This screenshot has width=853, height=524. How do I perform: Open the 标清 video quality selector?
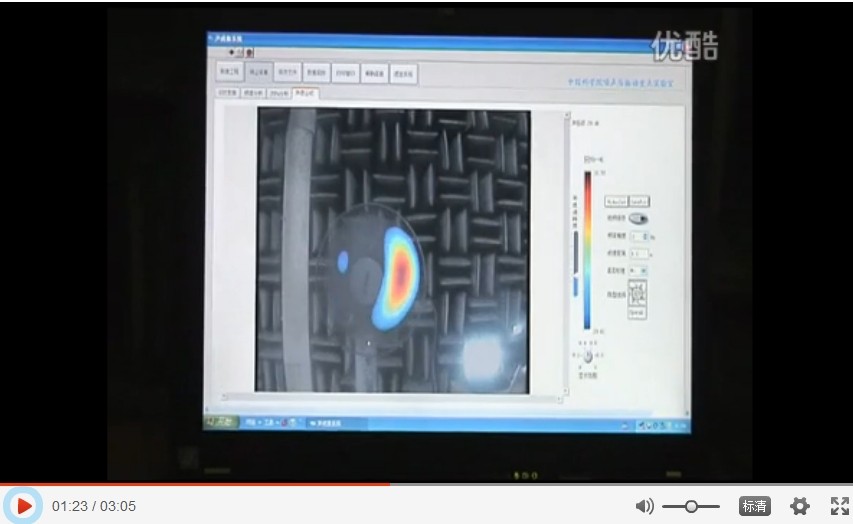click(755, 506)
